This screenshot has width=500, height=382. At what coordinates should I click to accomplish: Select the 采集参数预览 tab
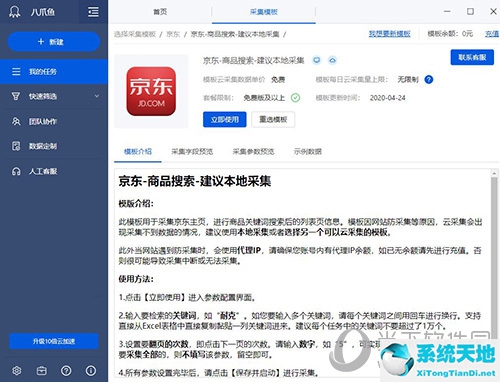(253, 152)
